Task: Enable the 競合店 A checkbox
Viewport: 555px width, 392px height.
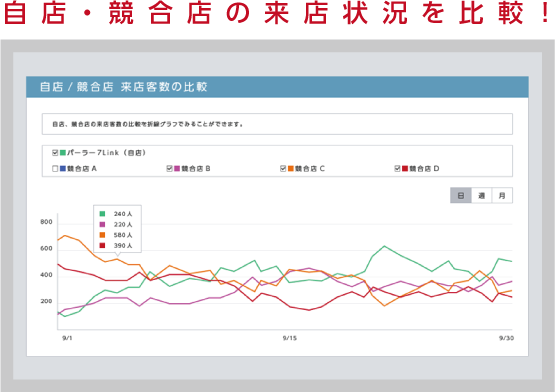Action: coord(55,169)
